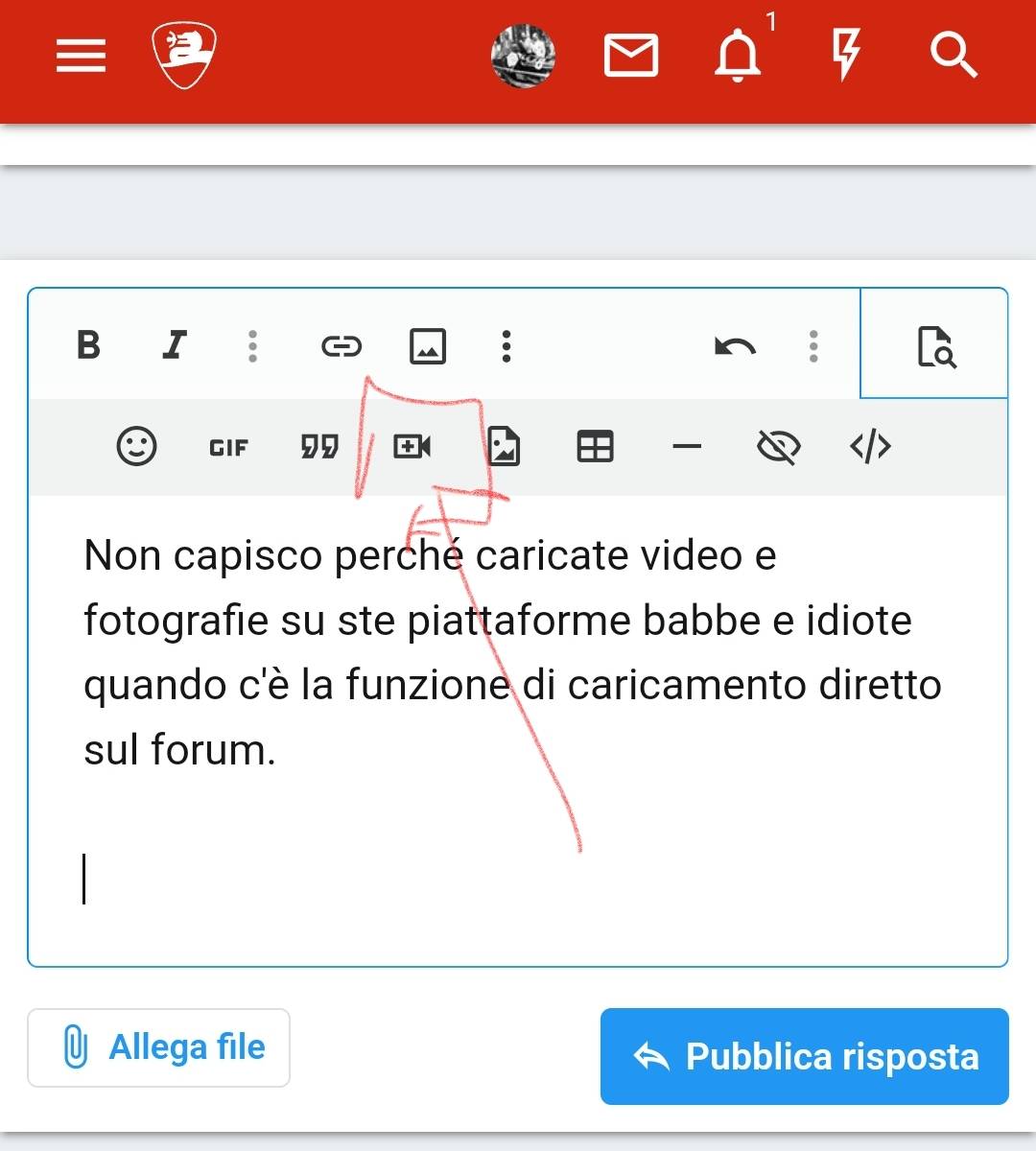Viewport: 1036px width, 1151px height.
Task: Toggle bold text formatting
Action: click(x=88, y=345)
